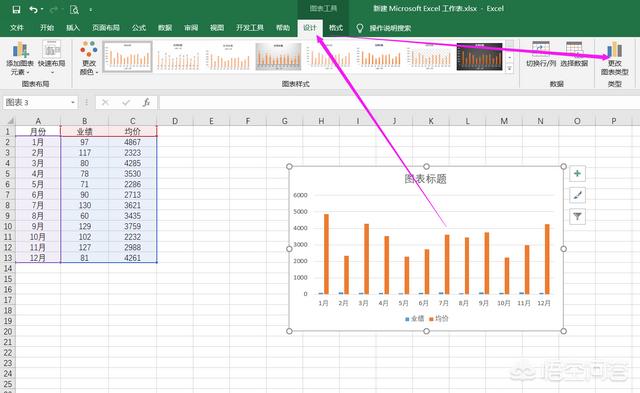Image resolution: width=640 pixels, height=393 pixels.
Task: Click cell B3 with value 117
Action: click(84, 153)
